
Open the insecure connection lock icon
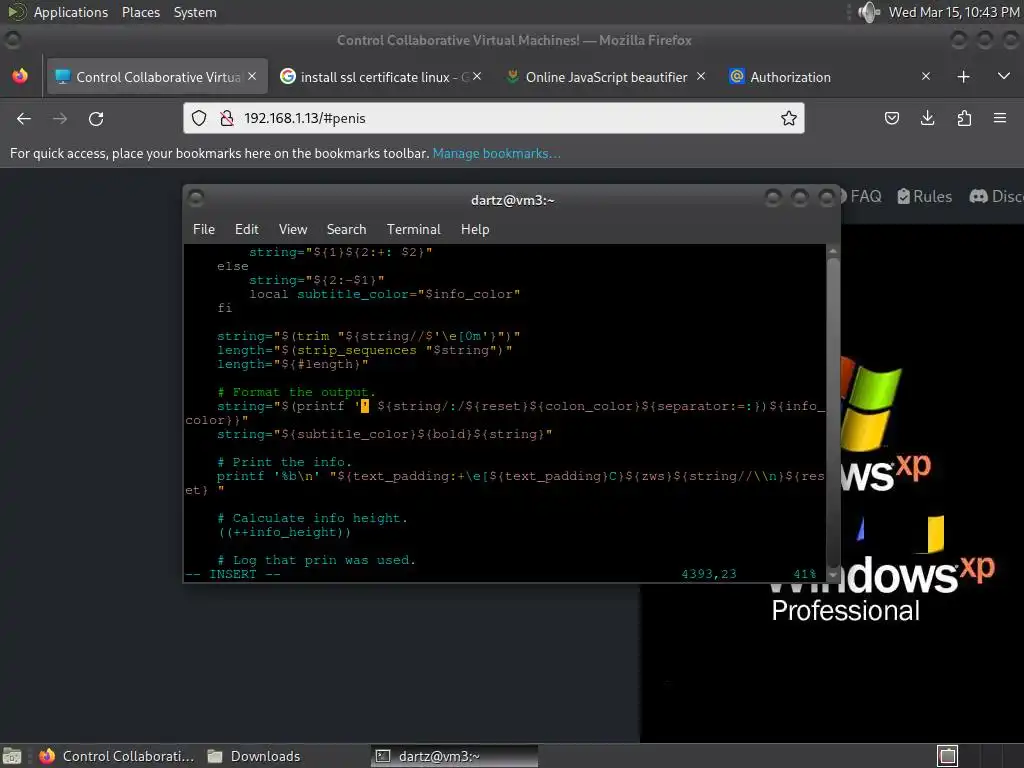click(x=227, y=118)
